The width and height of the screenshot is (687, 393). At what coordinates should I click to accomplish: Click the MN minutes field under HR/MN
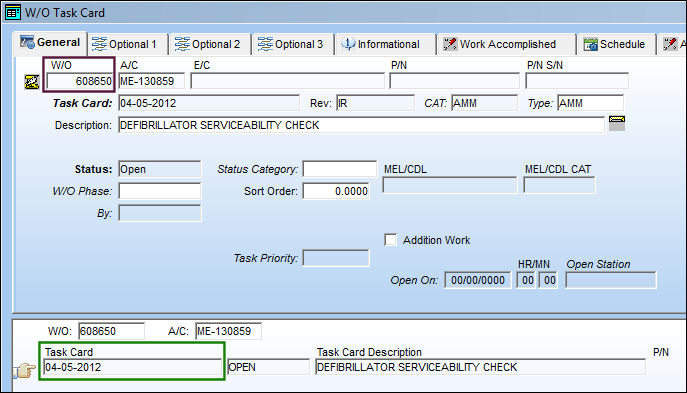(548, 280)
